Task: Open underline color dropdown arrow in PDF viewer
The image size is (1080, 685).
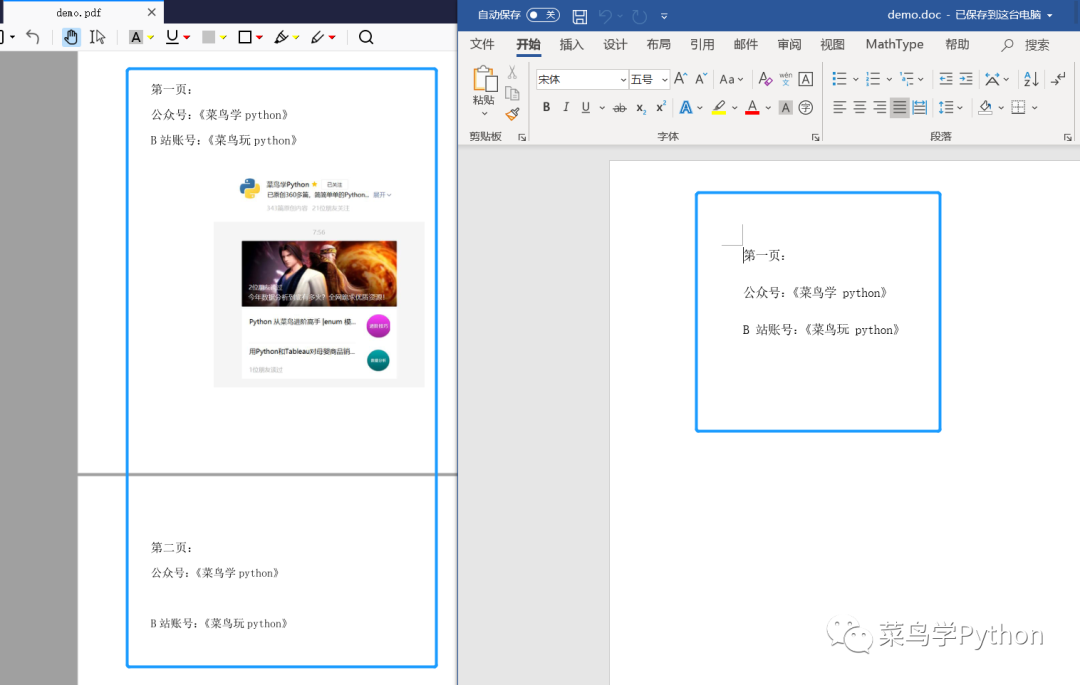Action: (x=187, y=38)
